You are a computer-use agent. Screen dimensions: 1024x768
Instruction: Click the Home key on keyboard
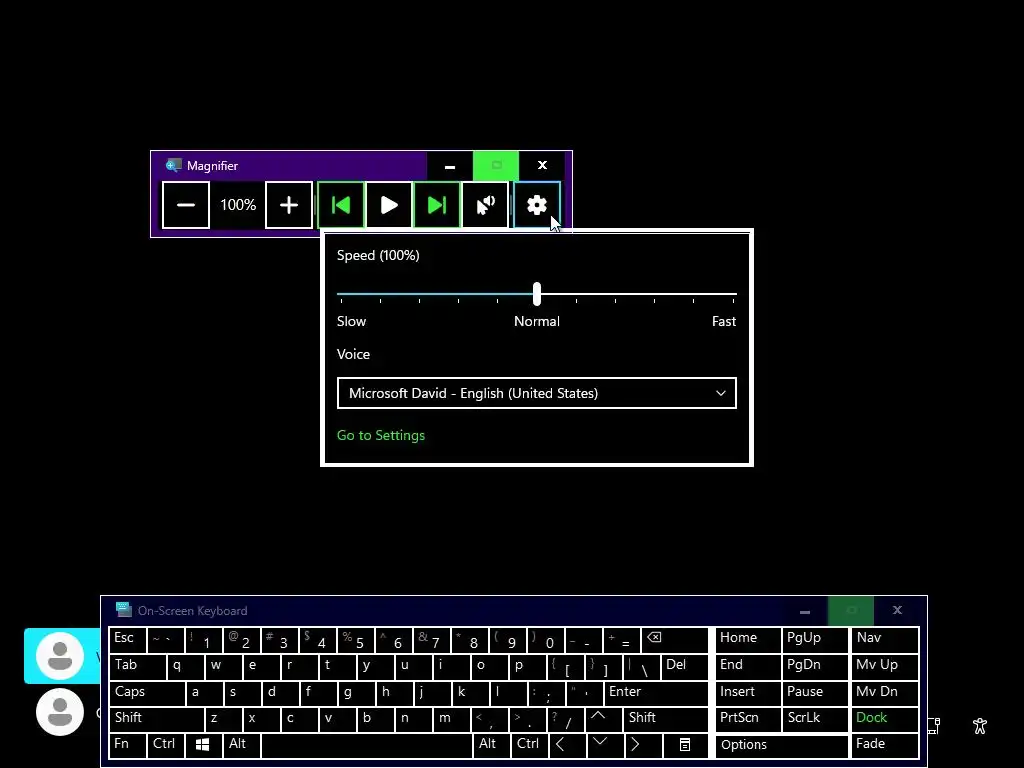tap(748, 640)
